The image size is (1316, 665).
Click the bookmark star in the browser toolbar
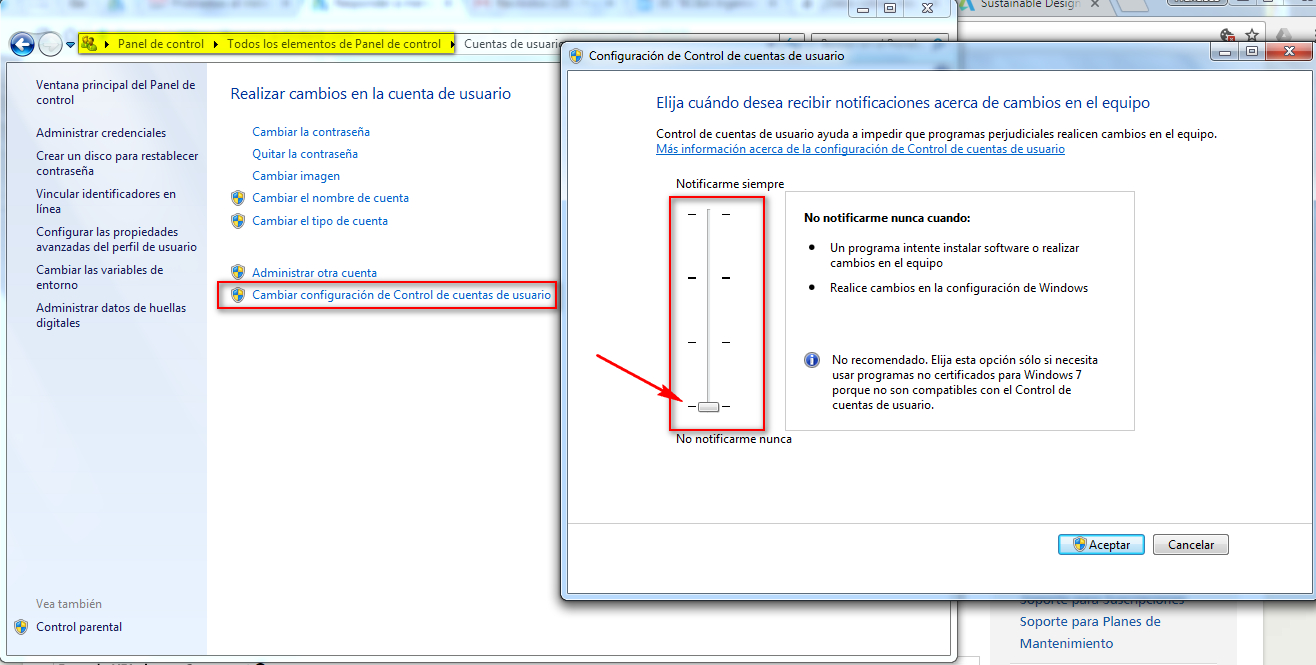(x=1251, y=34)
